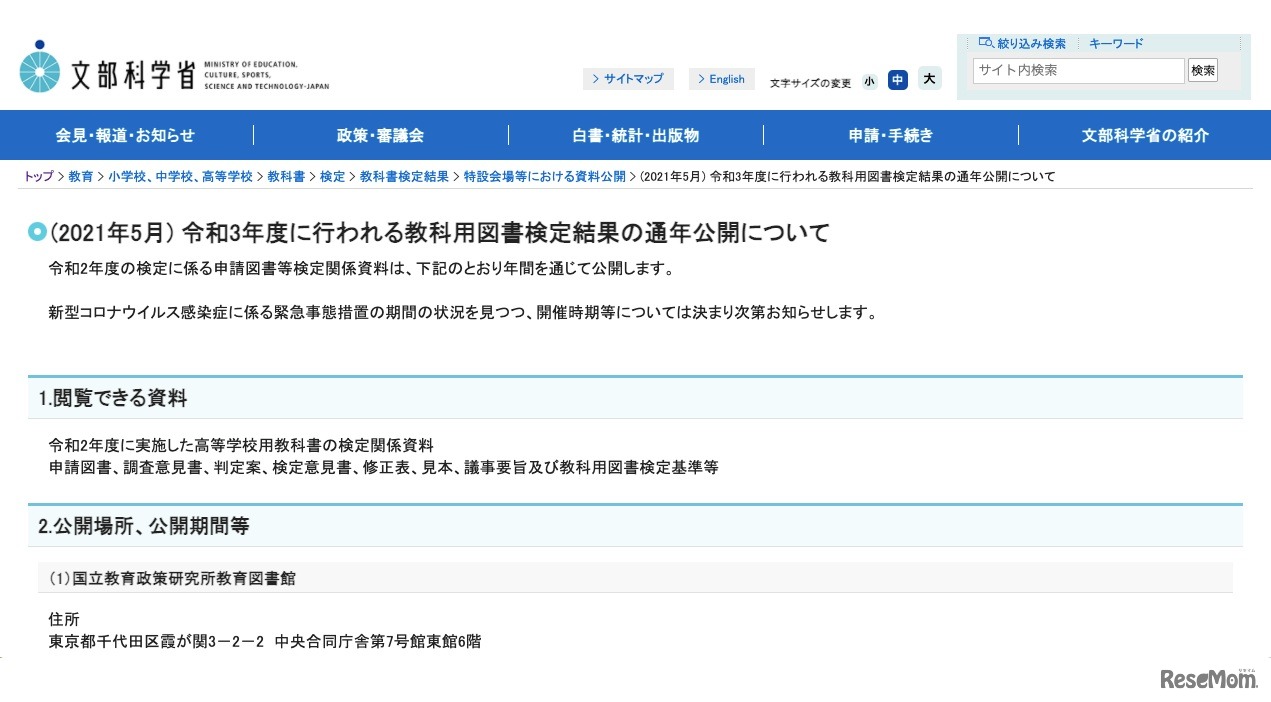
Task: Click inside the サイト内検索 input field
Action: pyautogui.click(x=1078, y=70)
